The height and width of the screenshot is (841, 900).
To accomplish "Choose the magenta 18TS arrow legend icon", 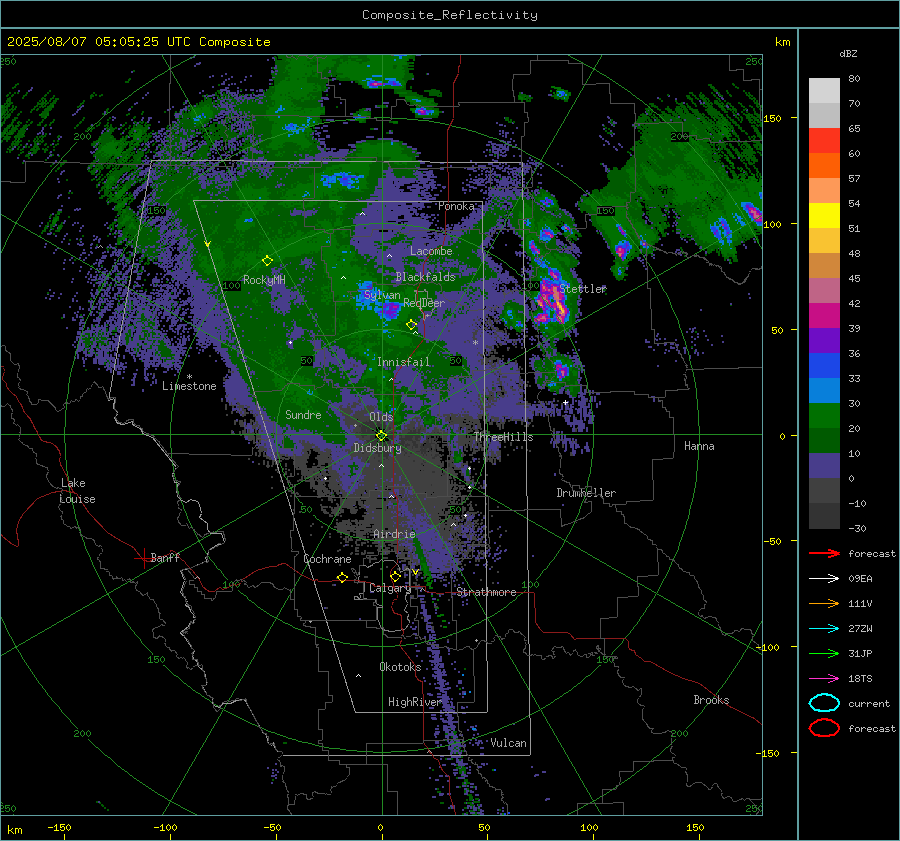I will tap(824, 679).
